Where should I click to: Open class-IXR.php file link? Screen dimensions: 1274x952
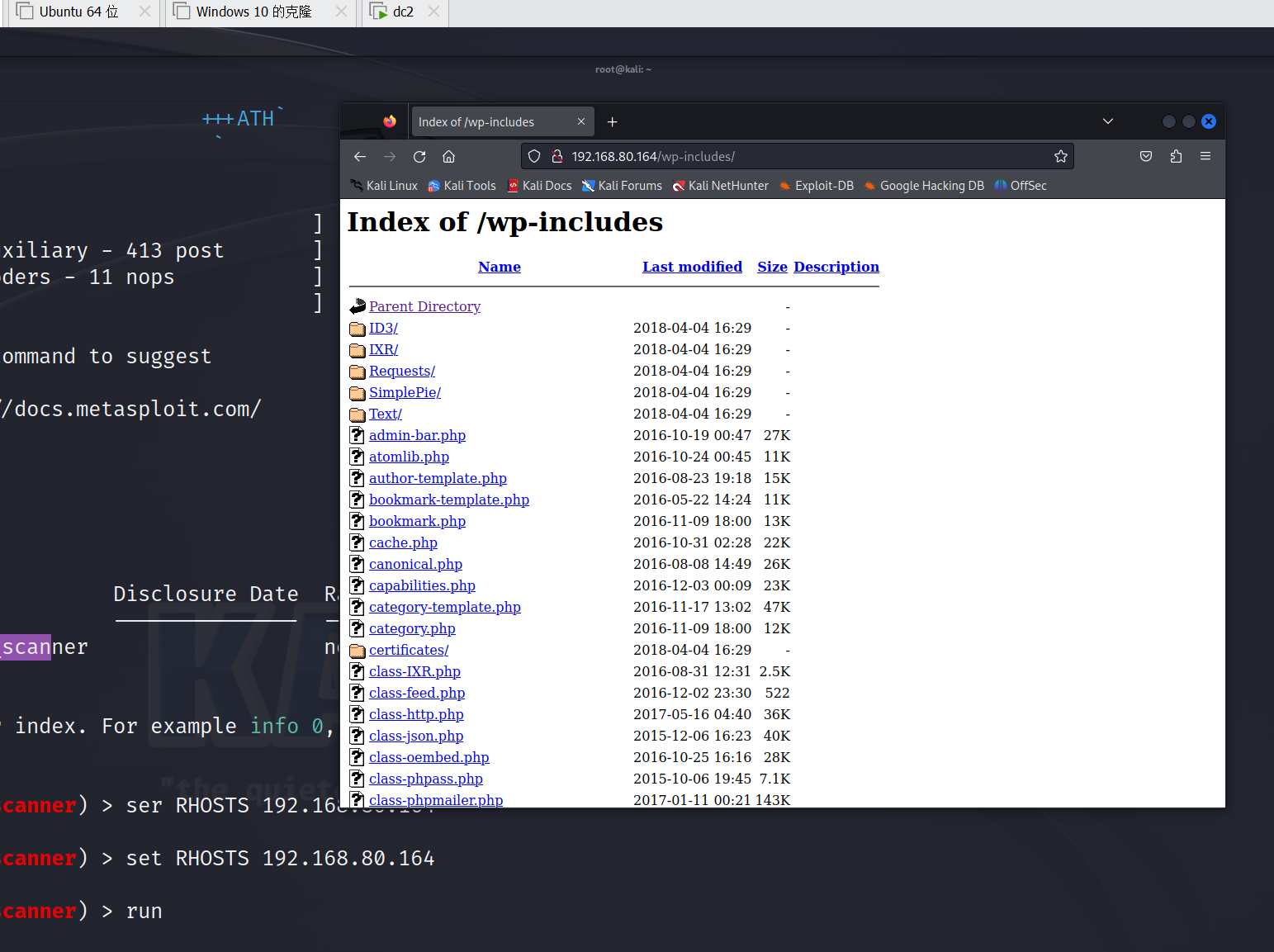coord(414,671)
